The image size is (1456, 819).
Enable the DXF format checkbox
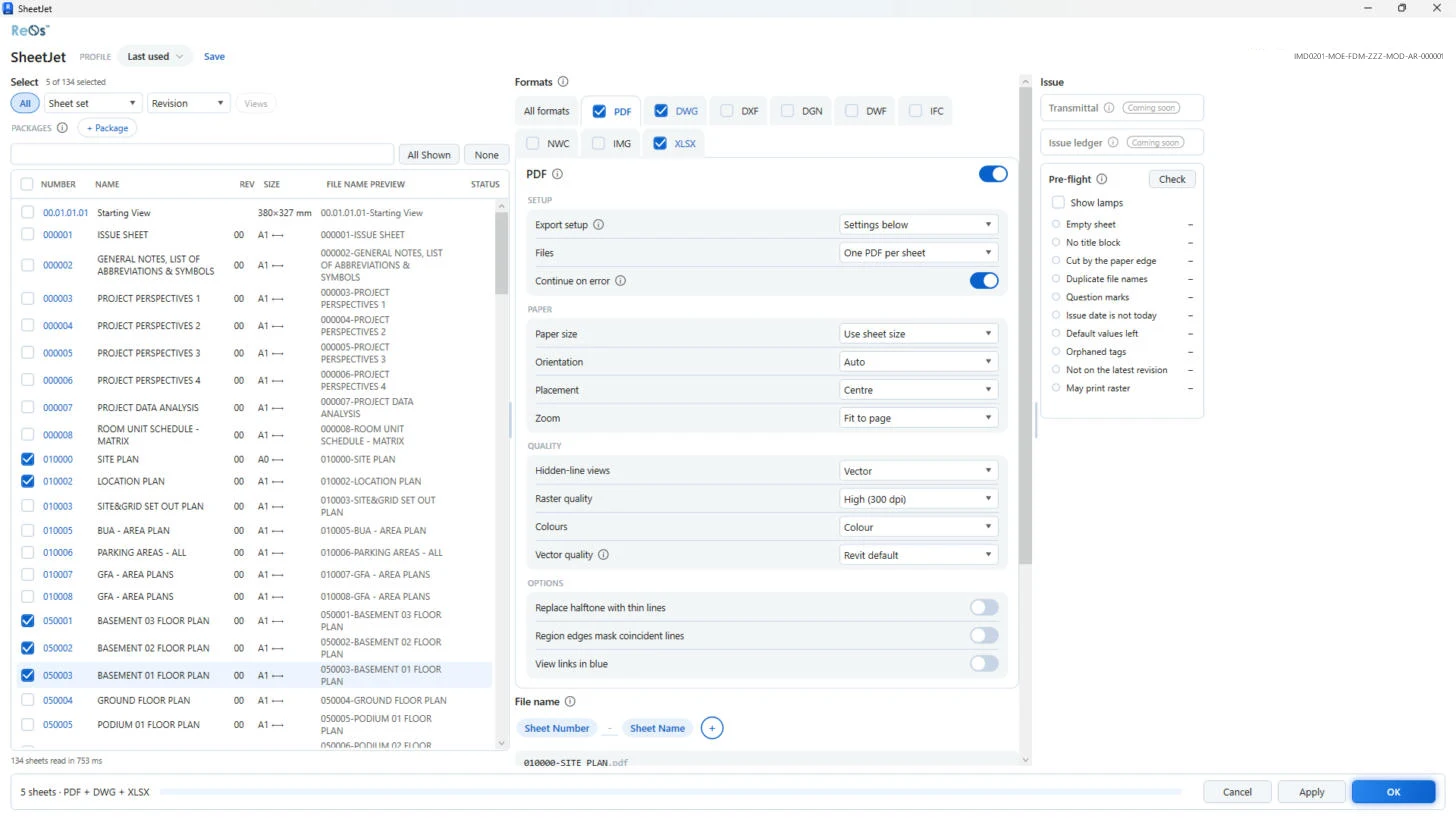(726, 111)
